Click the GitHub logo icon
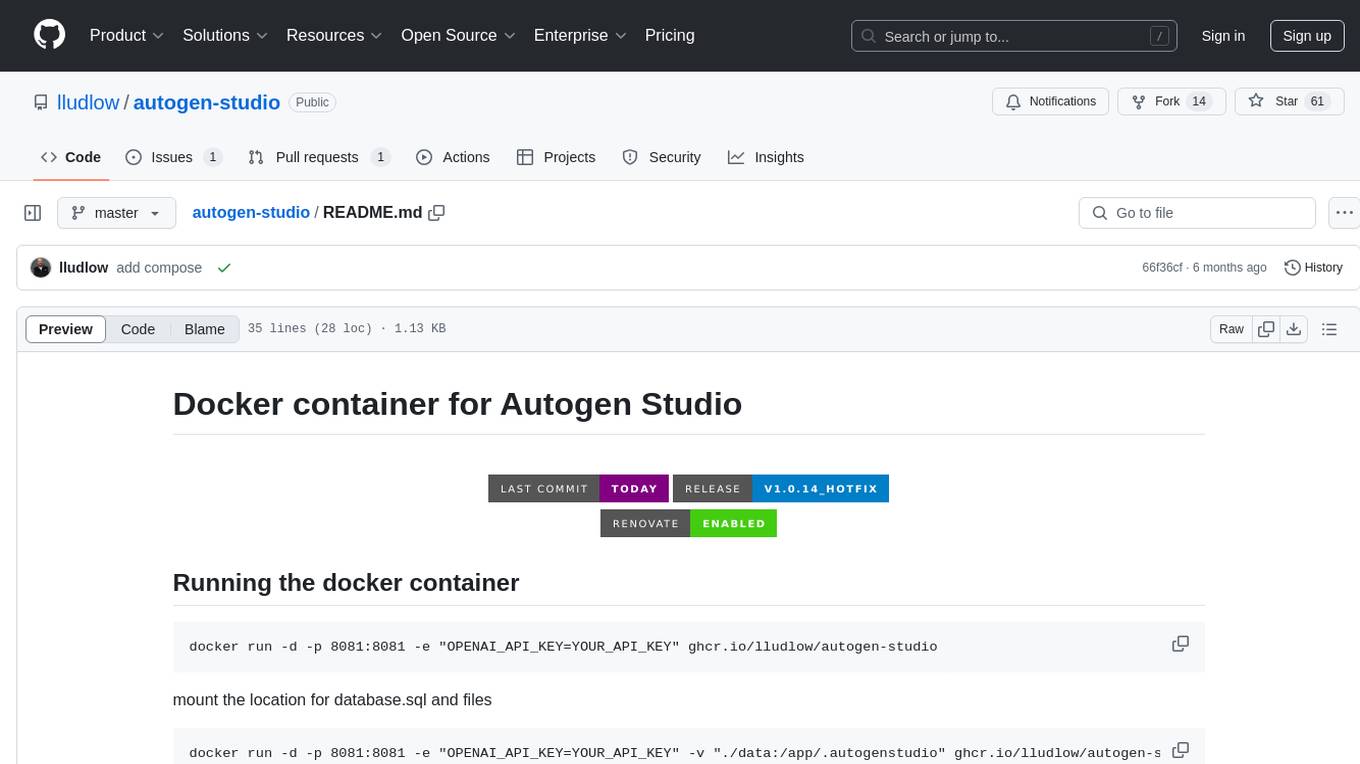 point(49,35)
